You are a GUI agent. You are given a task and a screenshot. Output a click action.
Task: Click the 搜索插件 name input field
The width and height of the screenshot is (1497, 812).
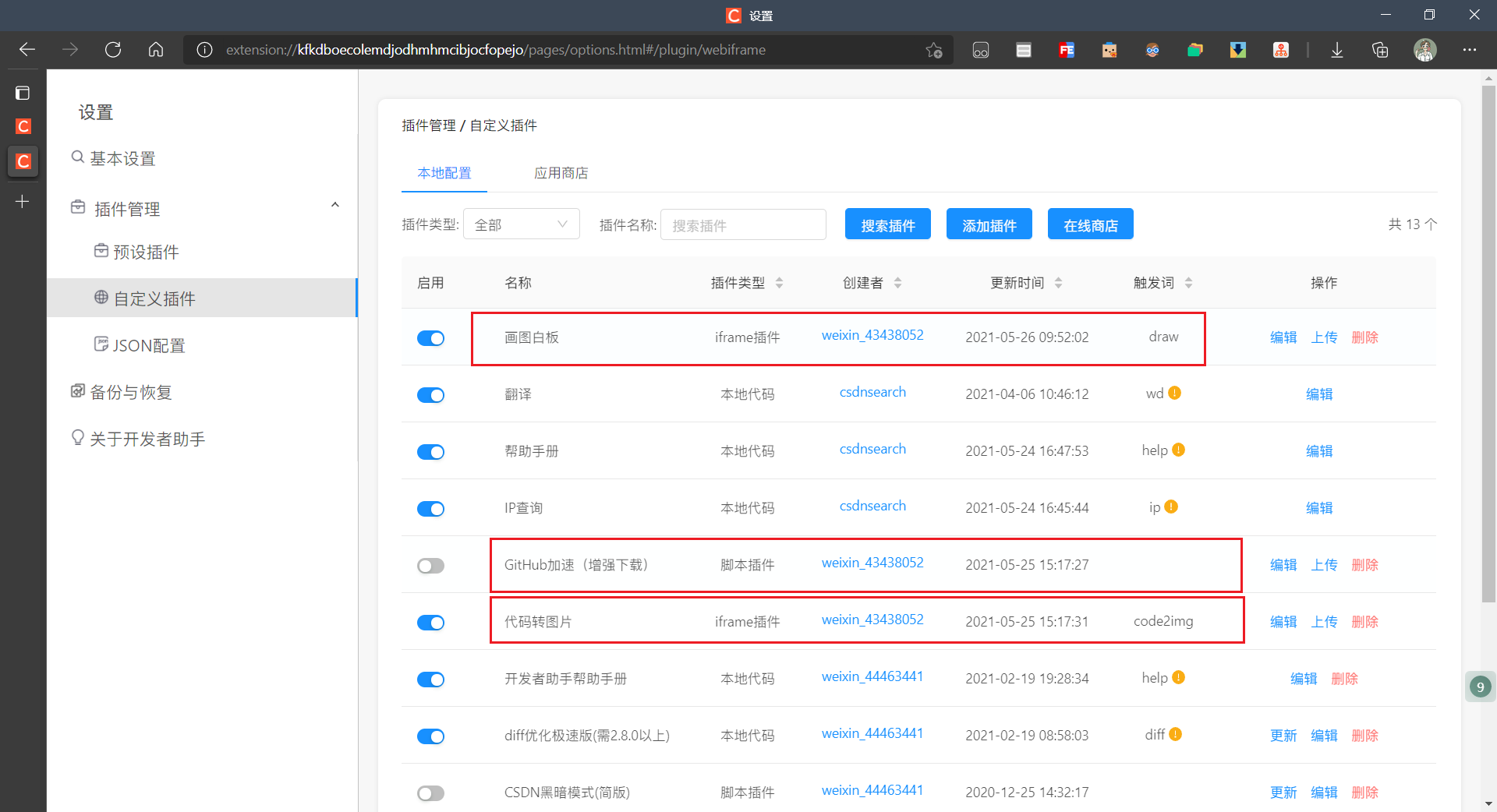(x=743, y=224)
